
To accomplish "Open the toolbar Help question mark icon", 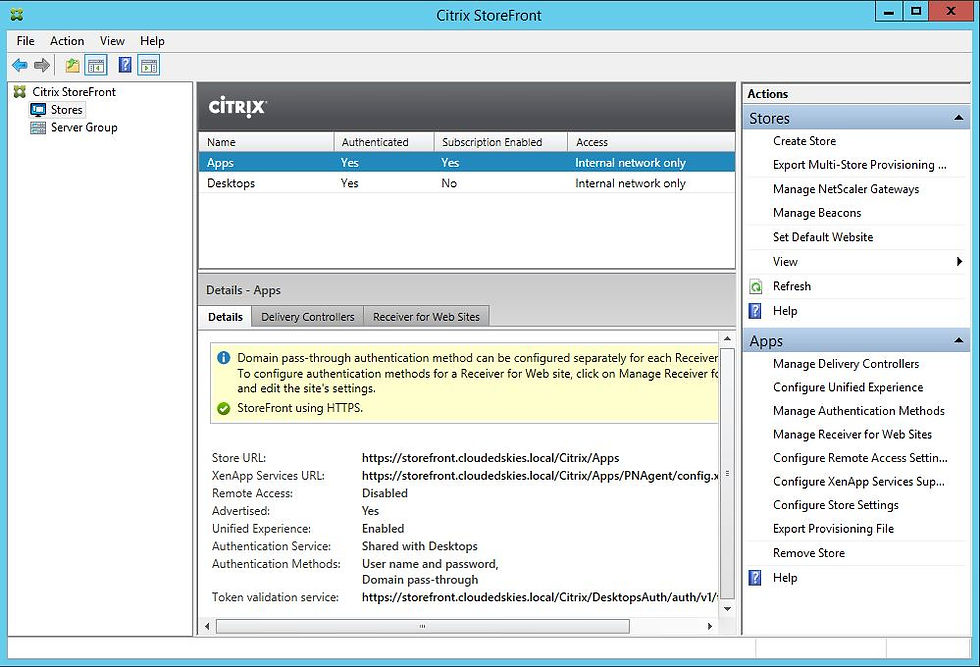I will click(125, 64).
